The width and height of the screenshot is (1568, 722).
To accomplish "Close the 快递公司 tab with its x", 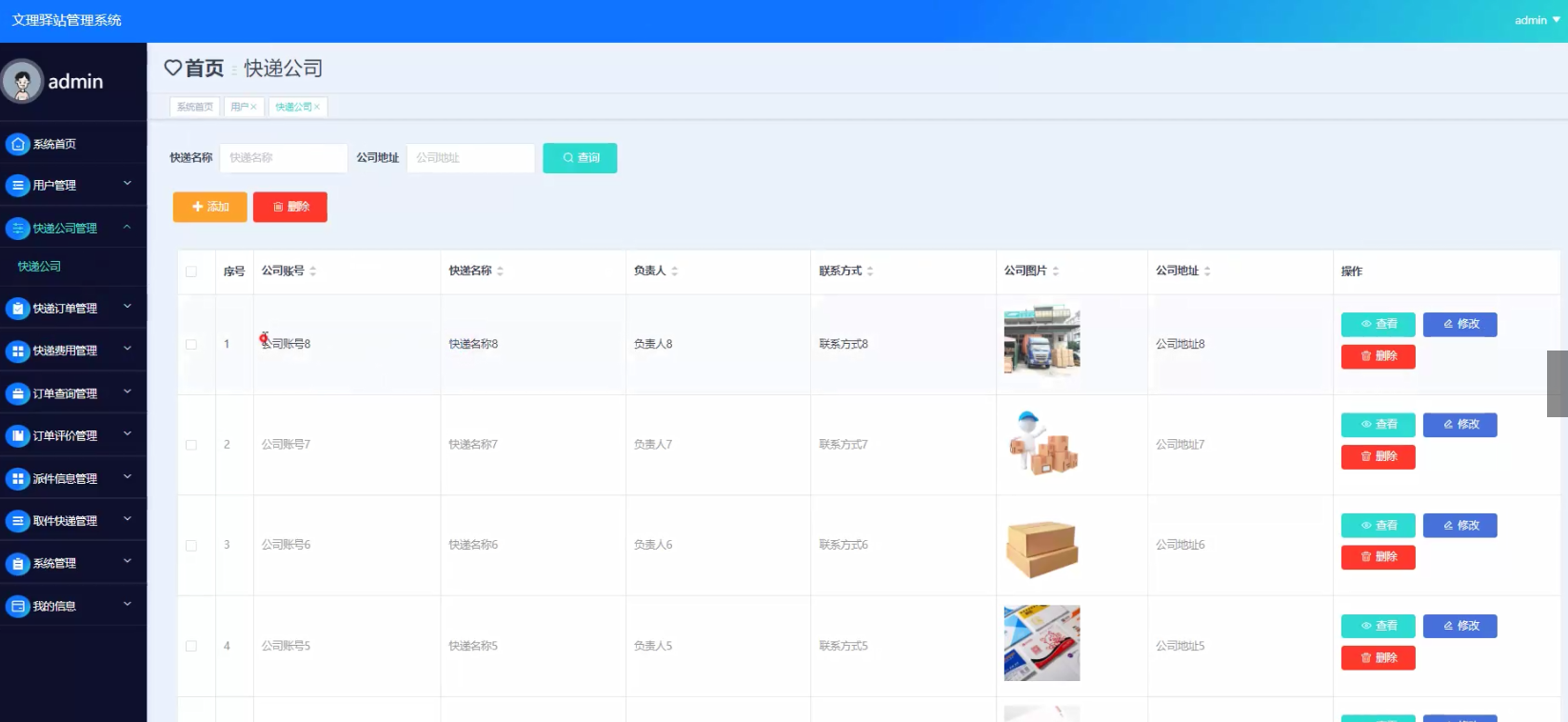I will (x=317, y=107).
